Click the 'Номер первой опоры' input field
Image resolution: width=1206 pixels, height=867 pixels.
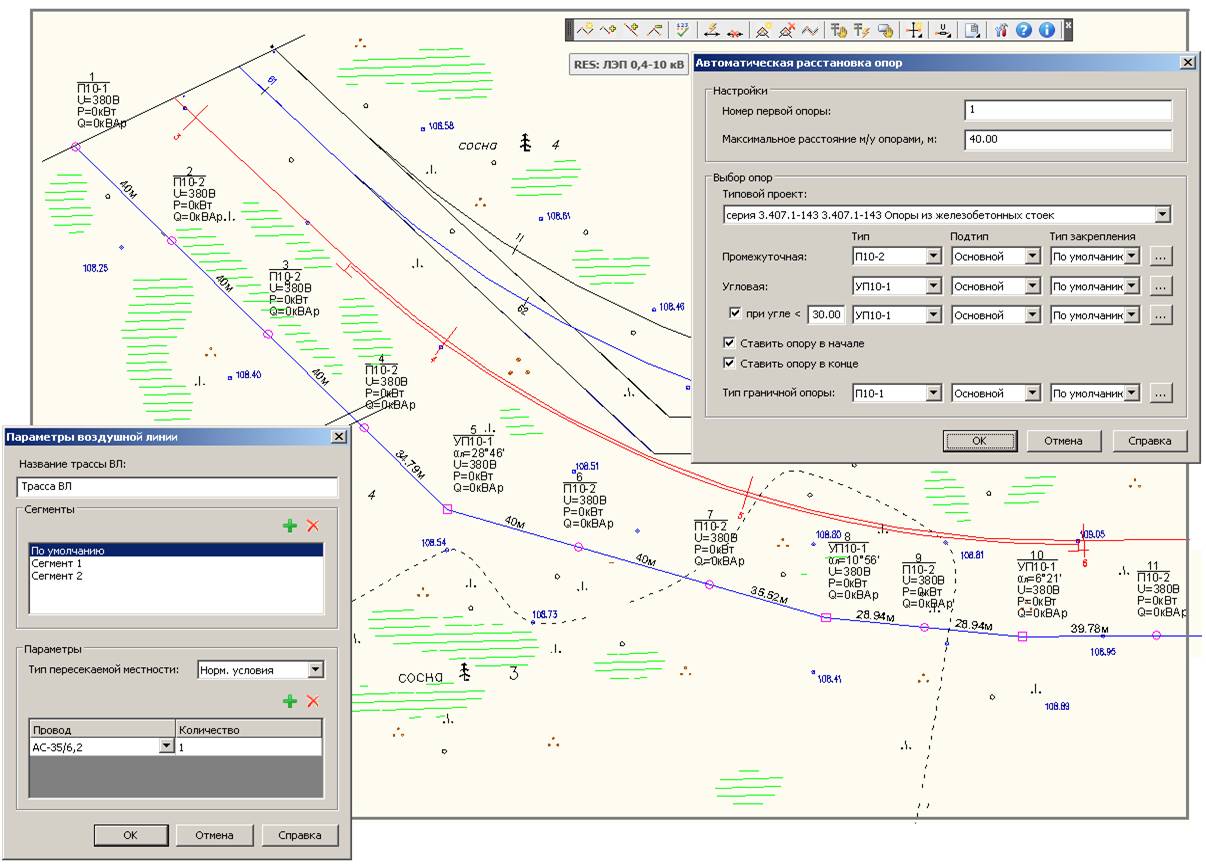(x=1067, y=110)
